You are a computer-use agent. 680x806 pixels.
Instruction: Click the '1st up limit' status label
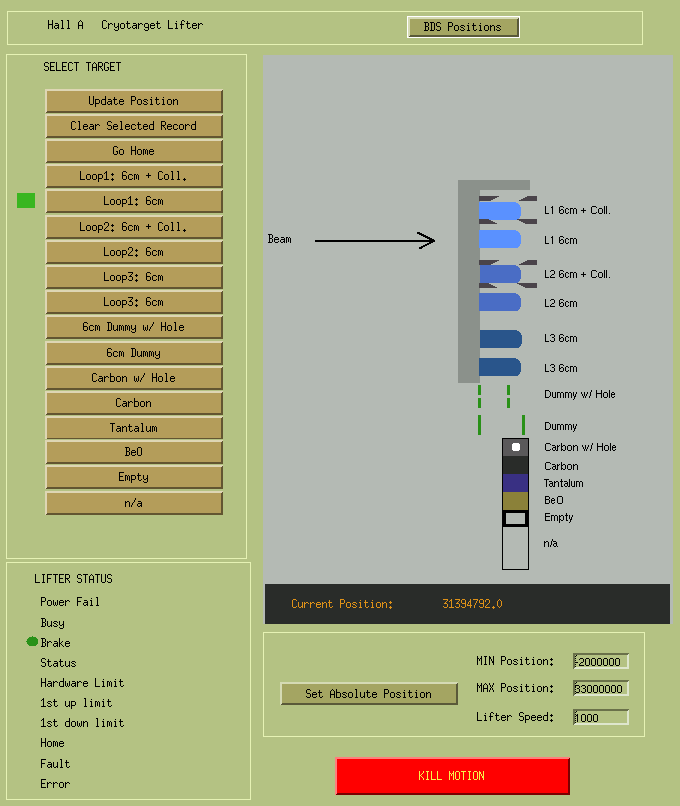point(76,703)
